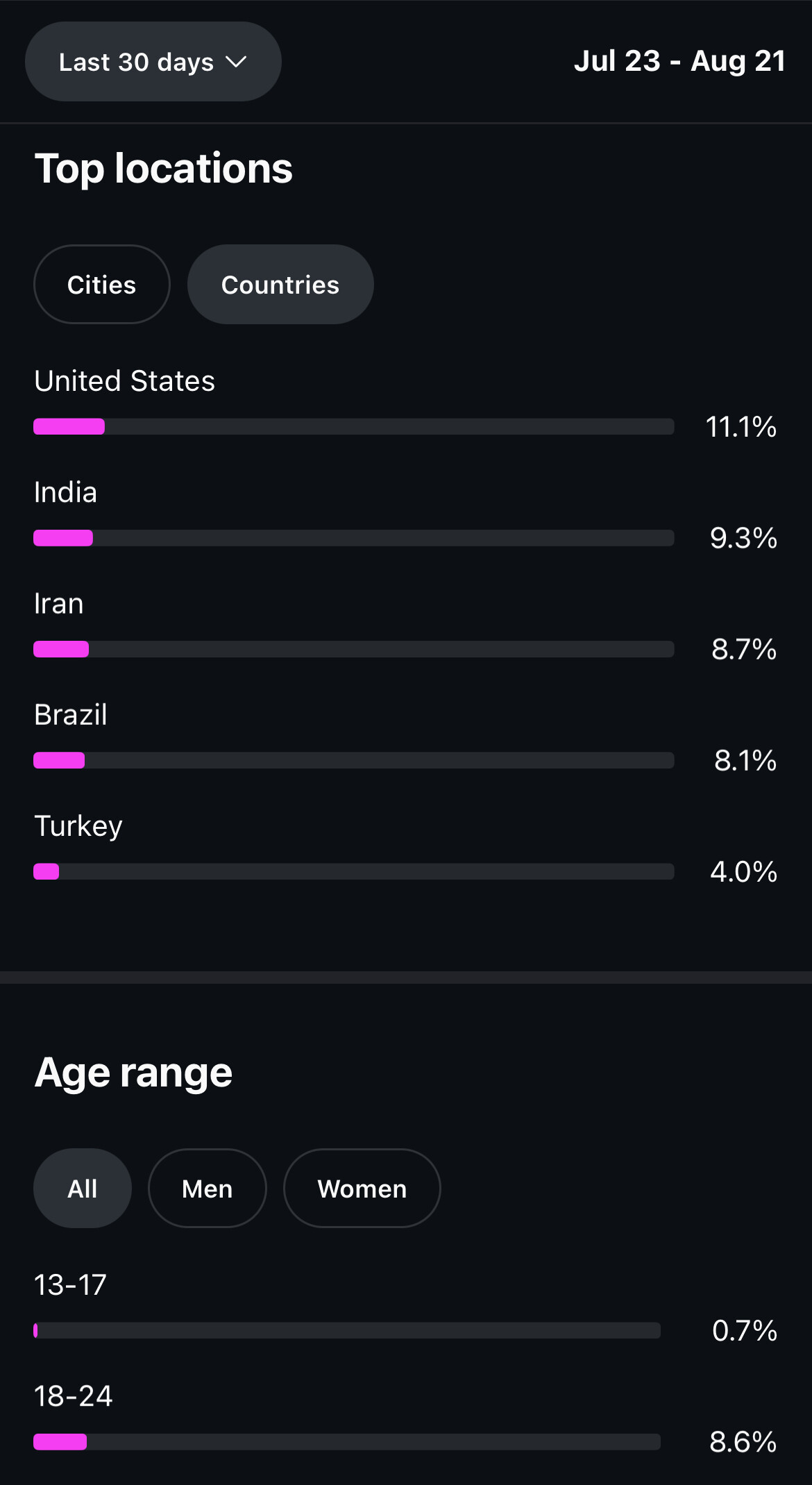Tap the United States country label
The width and height of the screenshot is (812, 1485).
[125, 381]
